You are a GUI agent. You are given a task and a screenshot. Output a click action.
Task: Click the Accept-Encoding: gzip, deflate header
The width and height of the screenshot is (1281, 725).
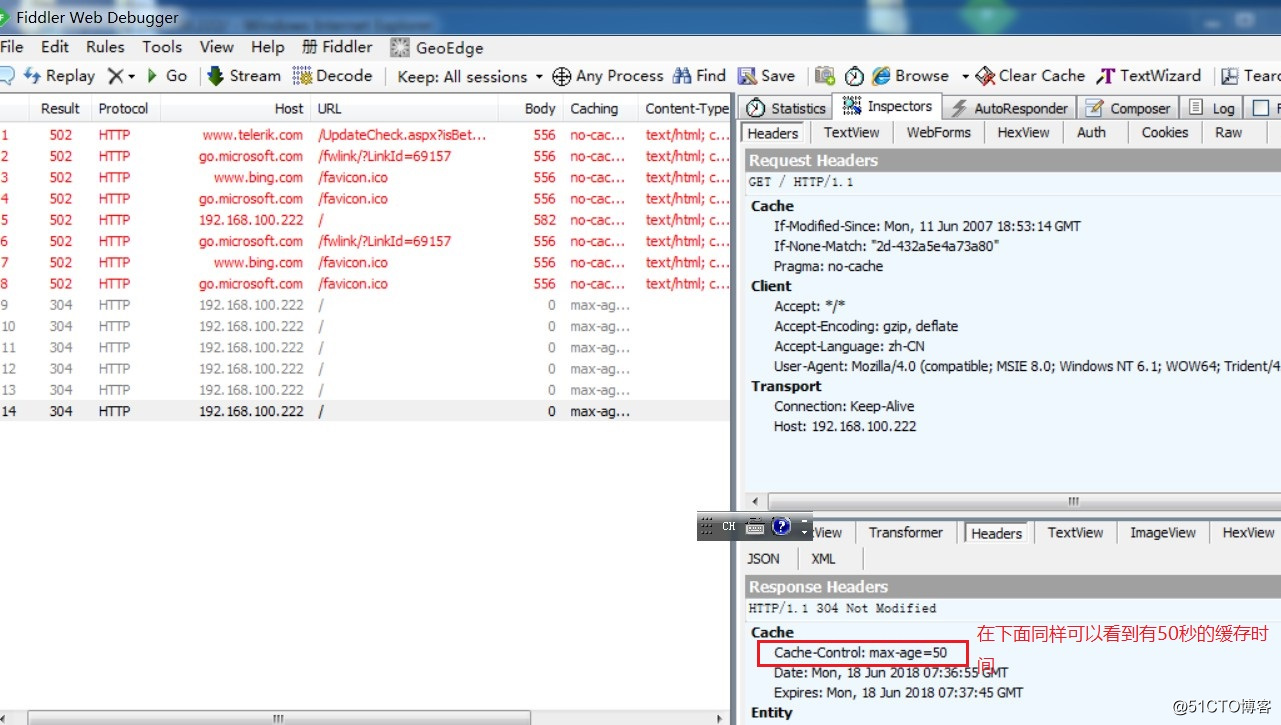(x=866, y=326)
